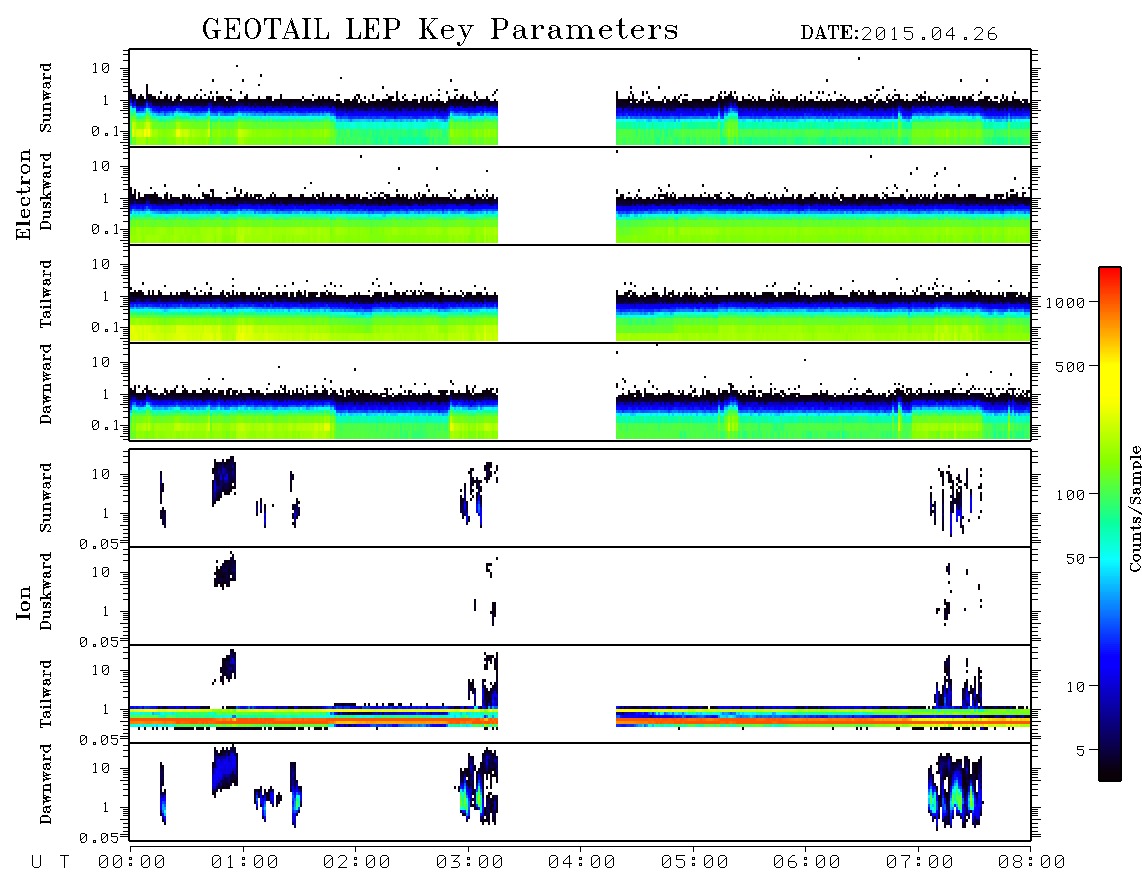Select the Electron 'Sunward' panel label
This screenshot has width=1142, height=880.
click(x=46, y=98)
